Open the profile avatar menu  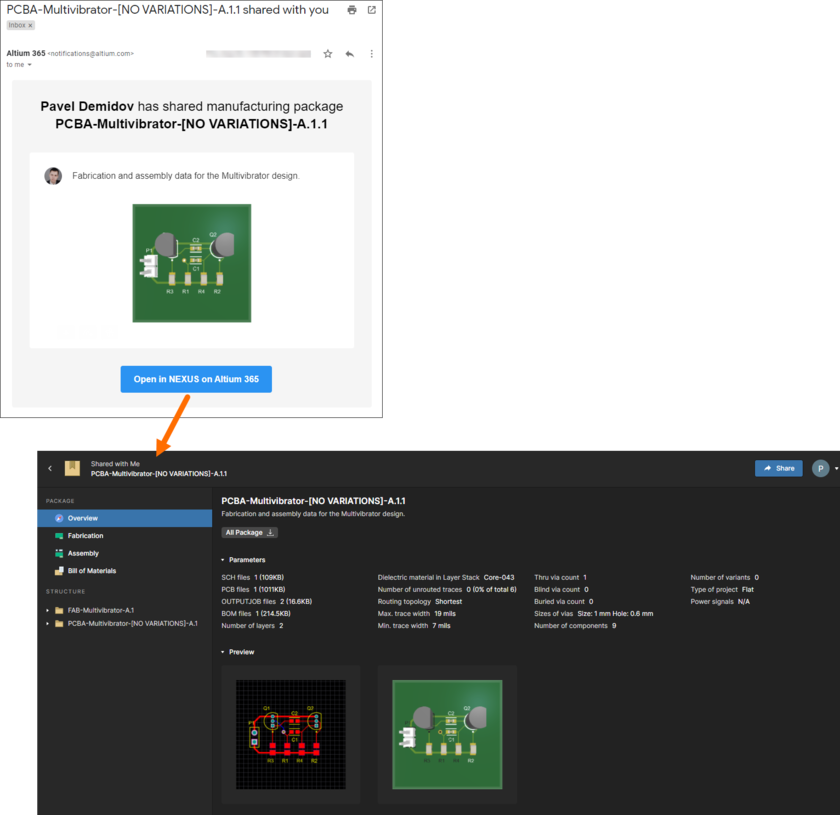819,467
